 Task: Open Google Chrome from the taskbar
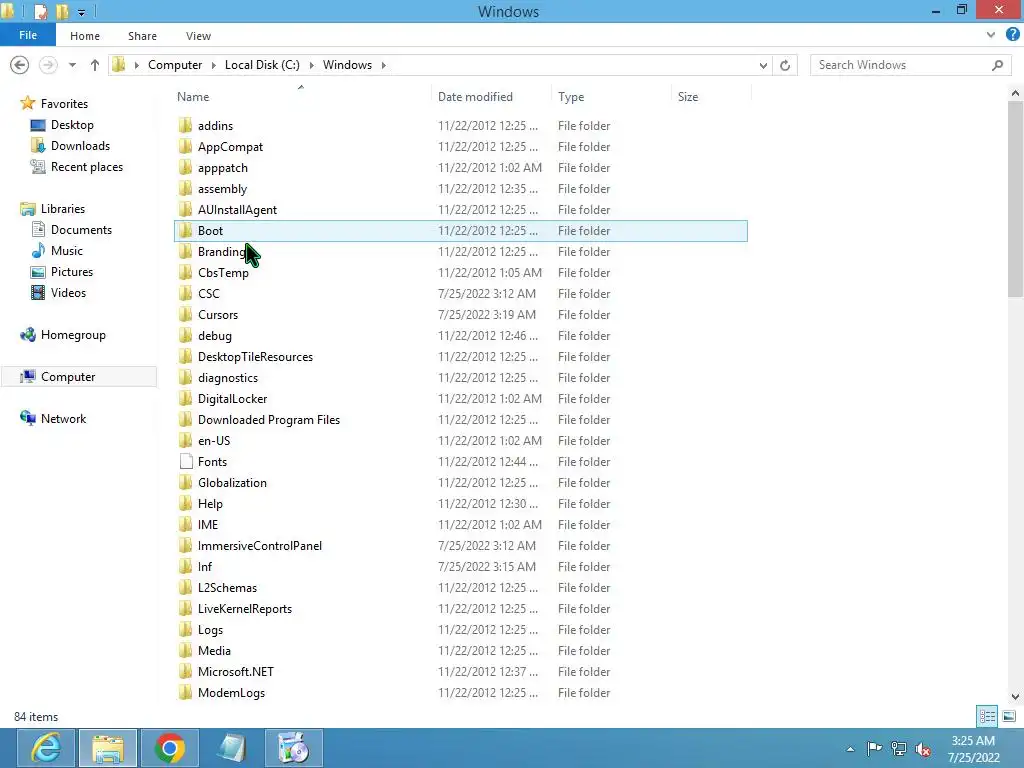[x=169, y=748]
